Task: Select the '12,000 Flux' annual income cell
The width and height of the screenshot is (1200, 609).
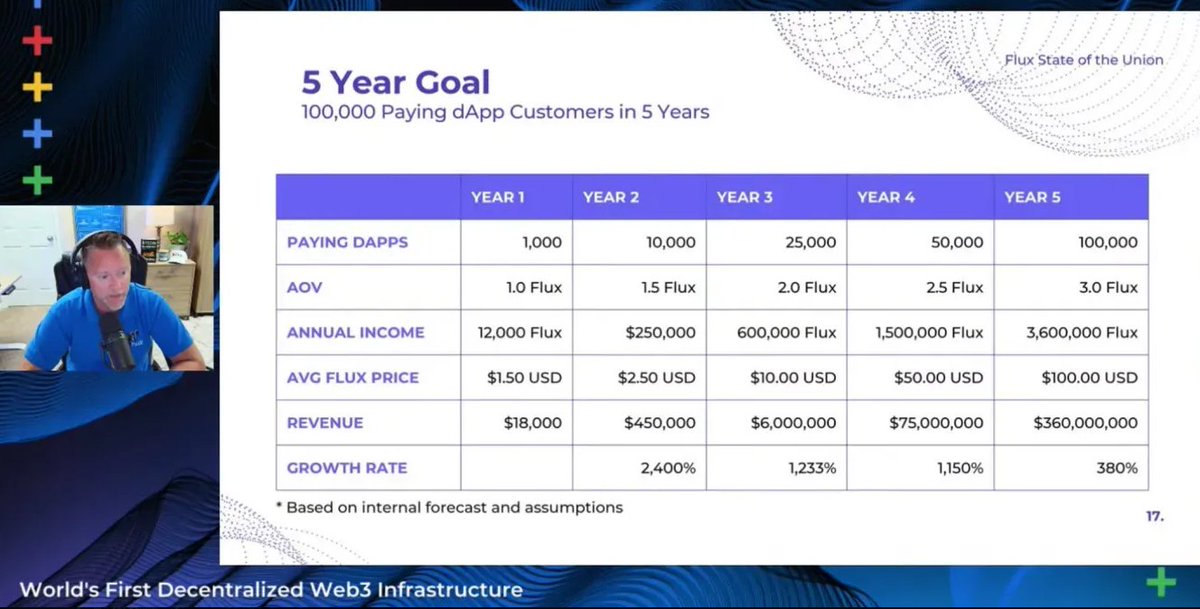Action: tap(516, 332)
